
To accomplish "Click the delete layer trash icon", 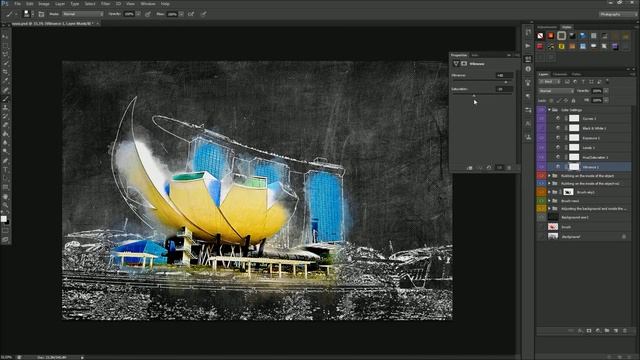I will tap(625, 331).
